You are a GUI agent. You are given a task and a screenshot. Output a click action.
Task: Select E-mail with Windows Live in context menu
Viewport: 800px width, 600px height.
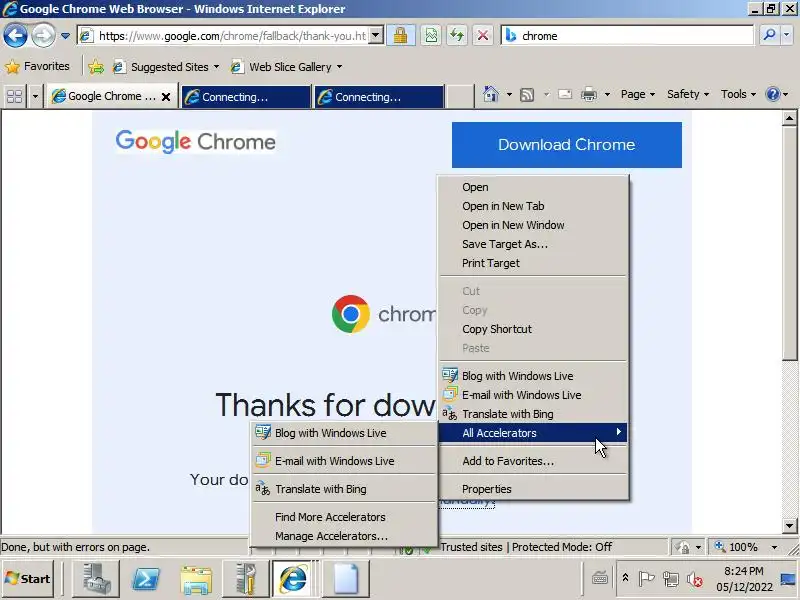coord(534,395)
